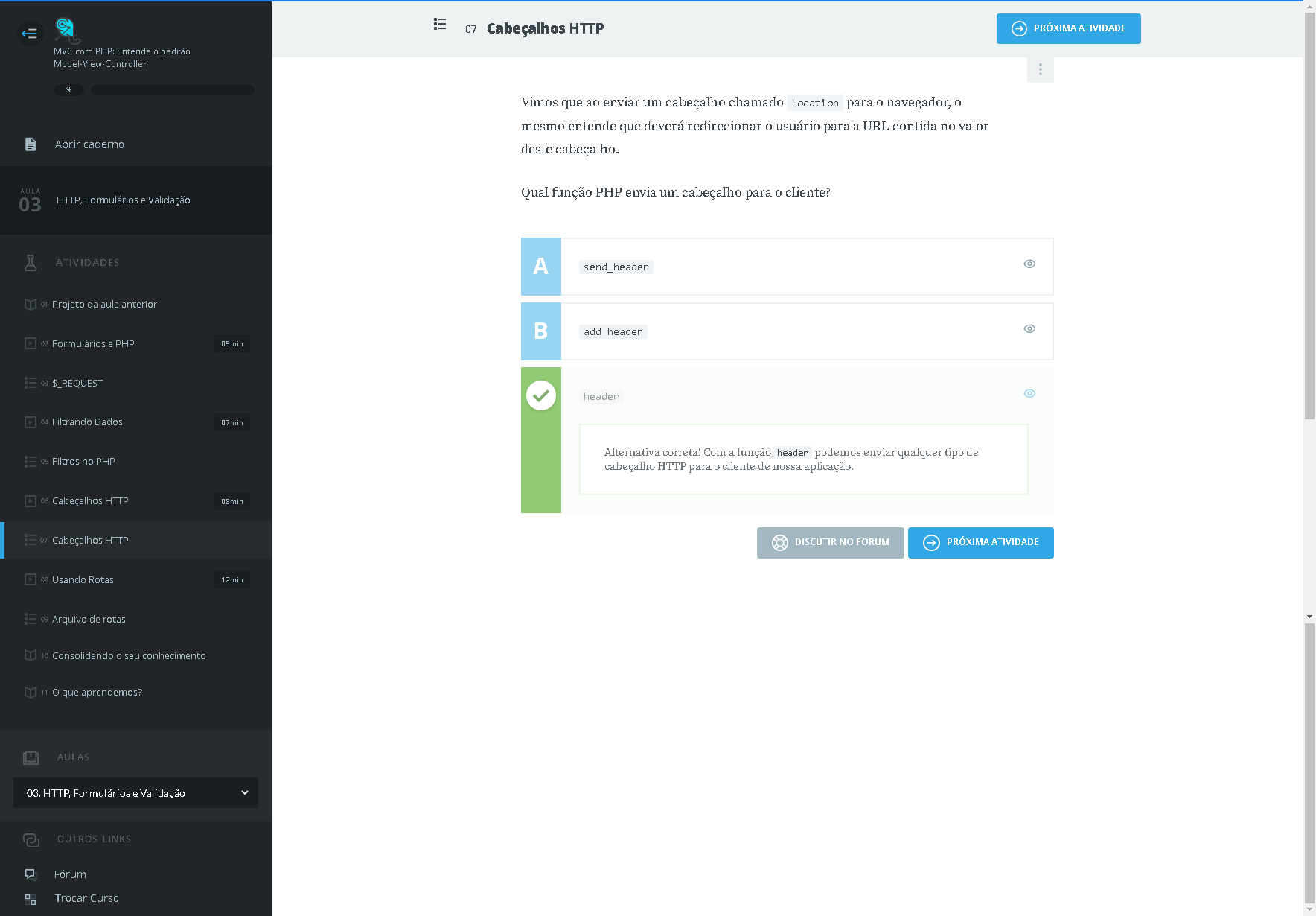Click the back arrow icon in sidebar
Image resolution: width=1316 pixels, height=916 pixels.
(x=30, y=34)
